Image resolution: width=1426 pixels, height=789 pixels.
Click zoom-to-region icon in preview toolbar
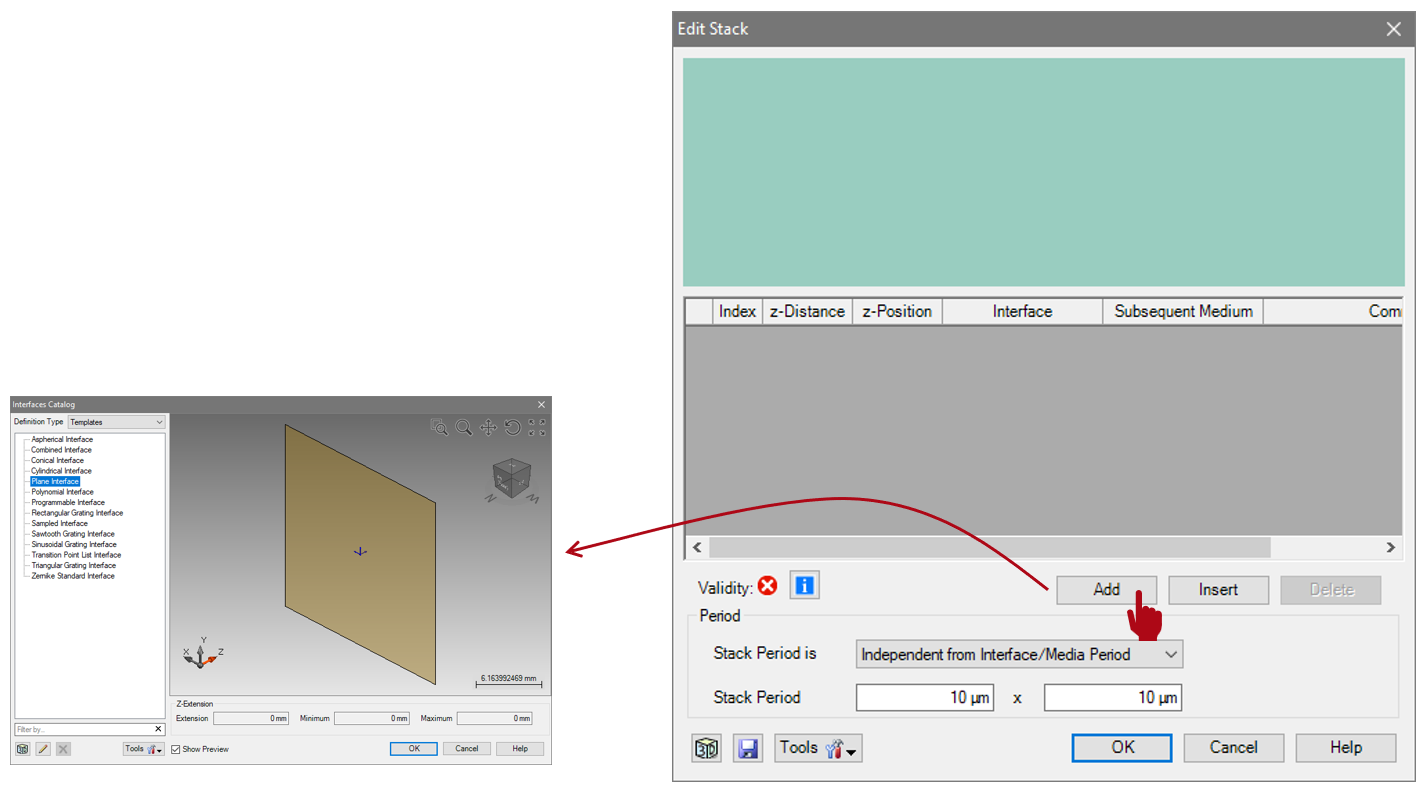[439, 427]
